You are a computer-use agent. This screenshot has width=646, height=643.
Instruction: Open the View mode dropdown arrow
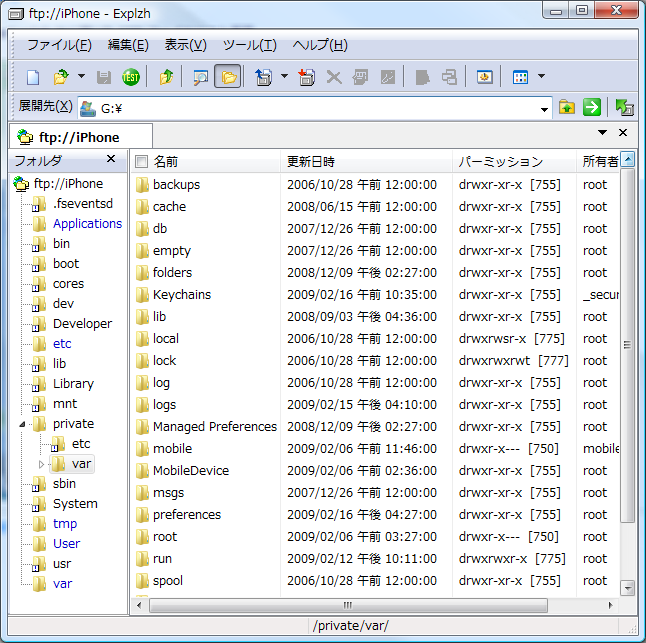point(541,76)
